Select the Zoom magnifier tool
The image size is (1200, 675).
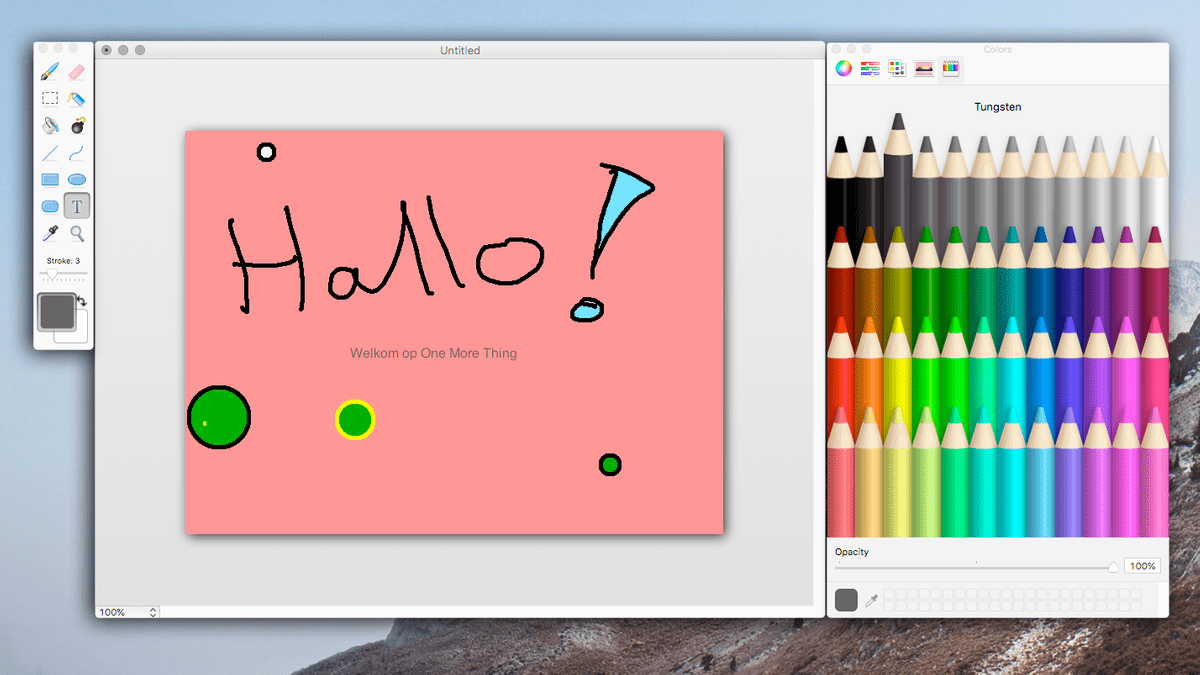(77, 233)
